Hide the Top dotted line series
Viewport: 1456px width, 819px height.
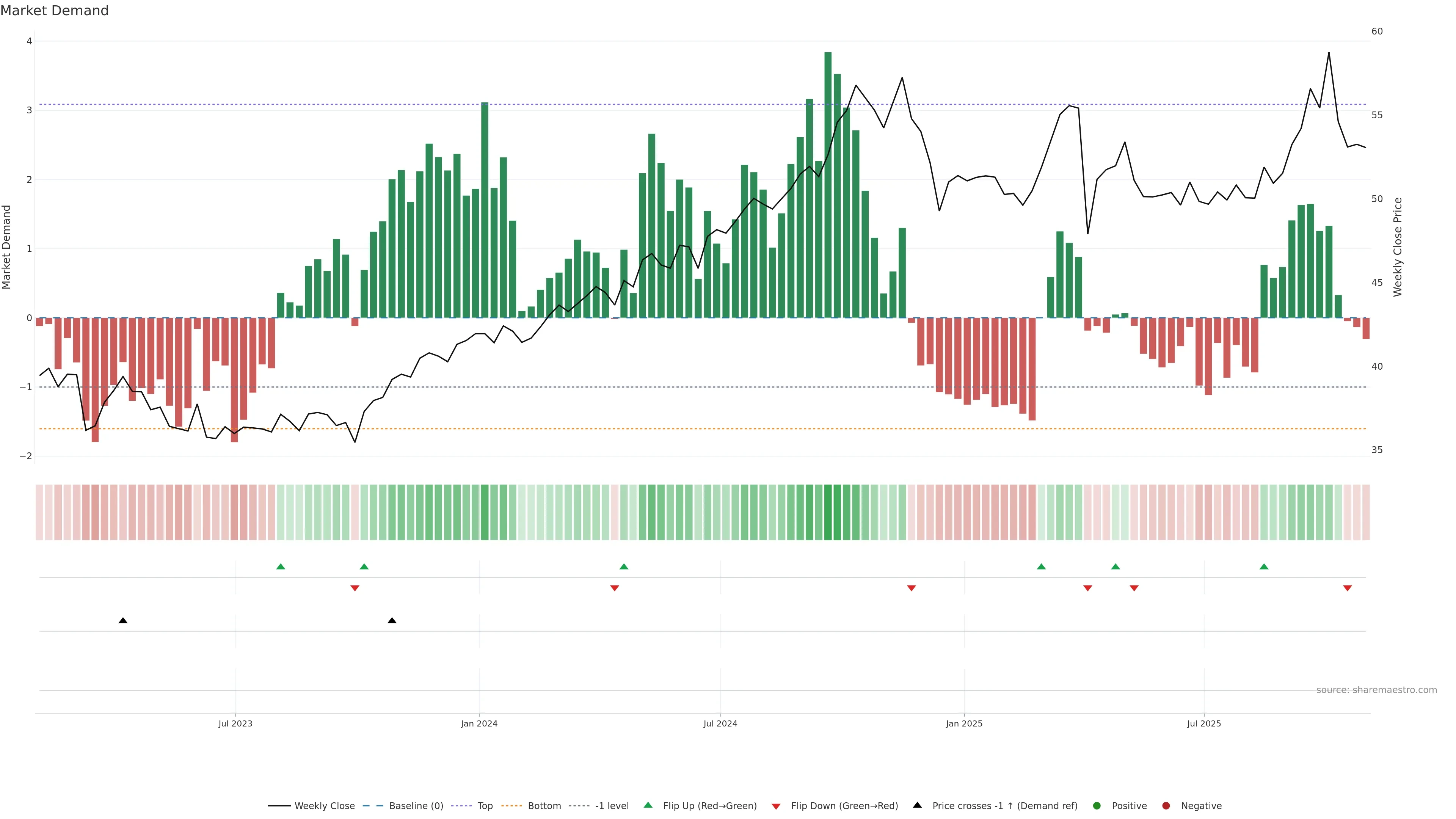pyautogui.click(x=485, y=806)
